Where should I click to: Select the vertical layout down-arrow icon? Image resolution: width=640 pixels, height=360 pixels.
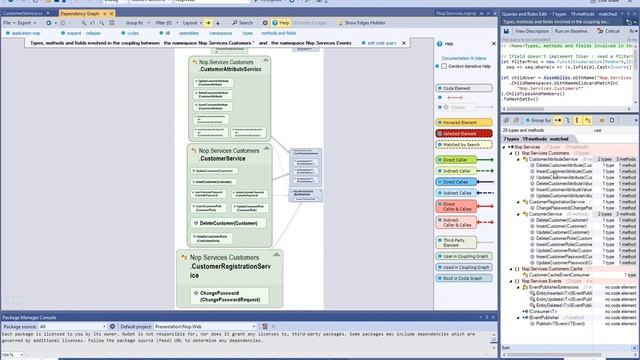[x=218, y=23]
